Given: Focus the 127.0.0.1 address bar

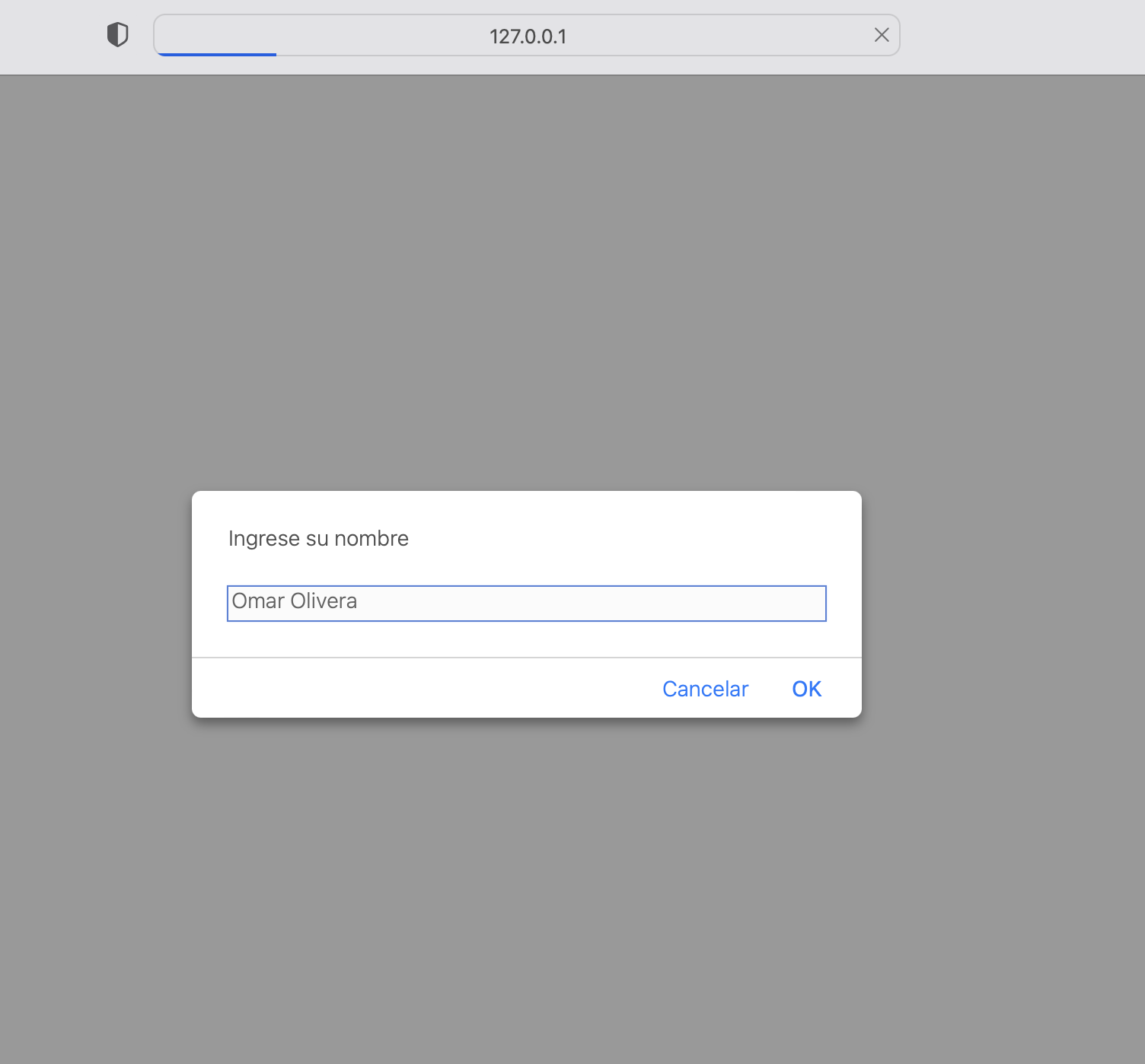Looking at the screenshot, I should [527, 36].
